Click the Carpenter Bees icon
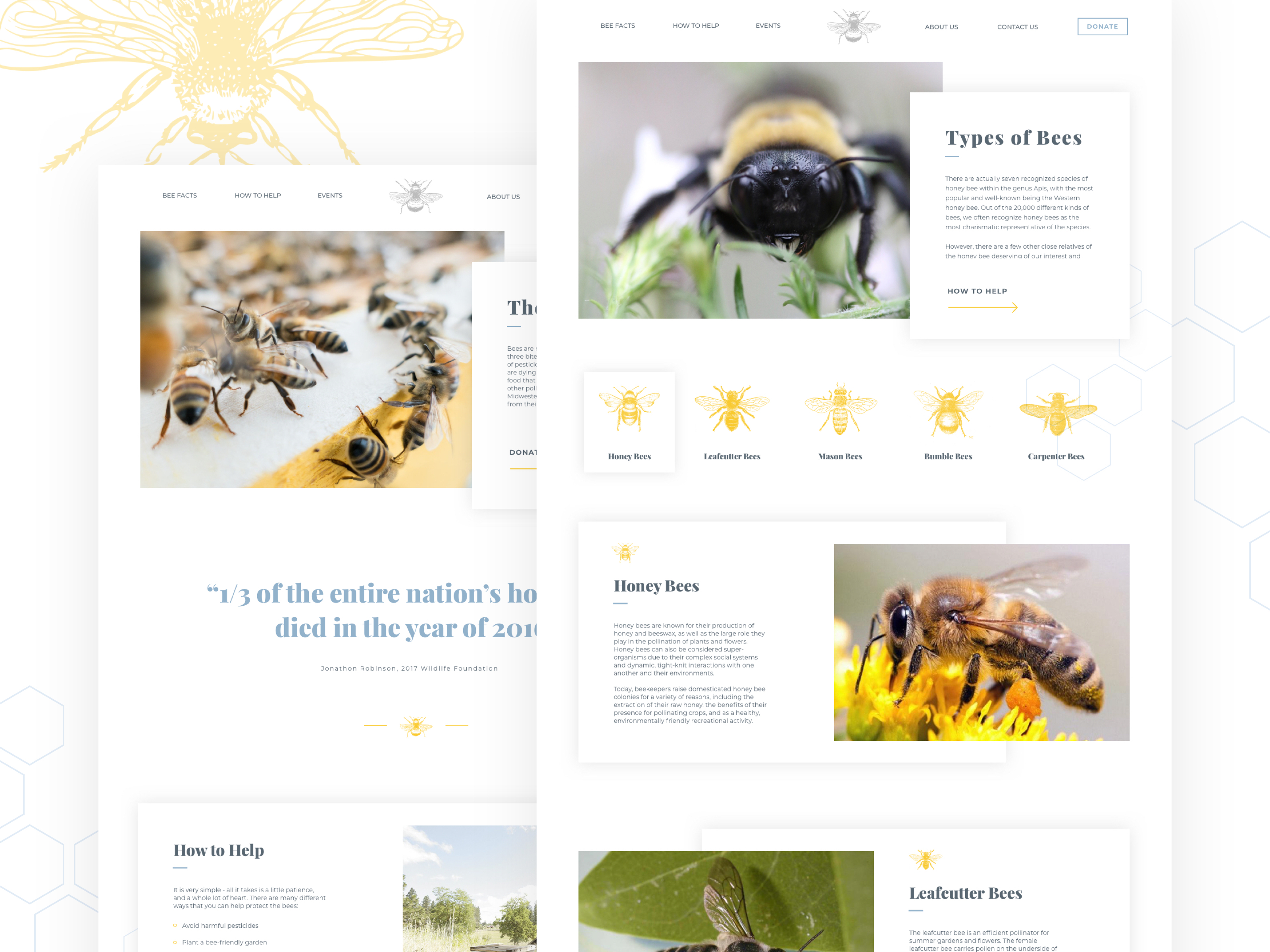1270x952 pixels. pos(1055,415)
